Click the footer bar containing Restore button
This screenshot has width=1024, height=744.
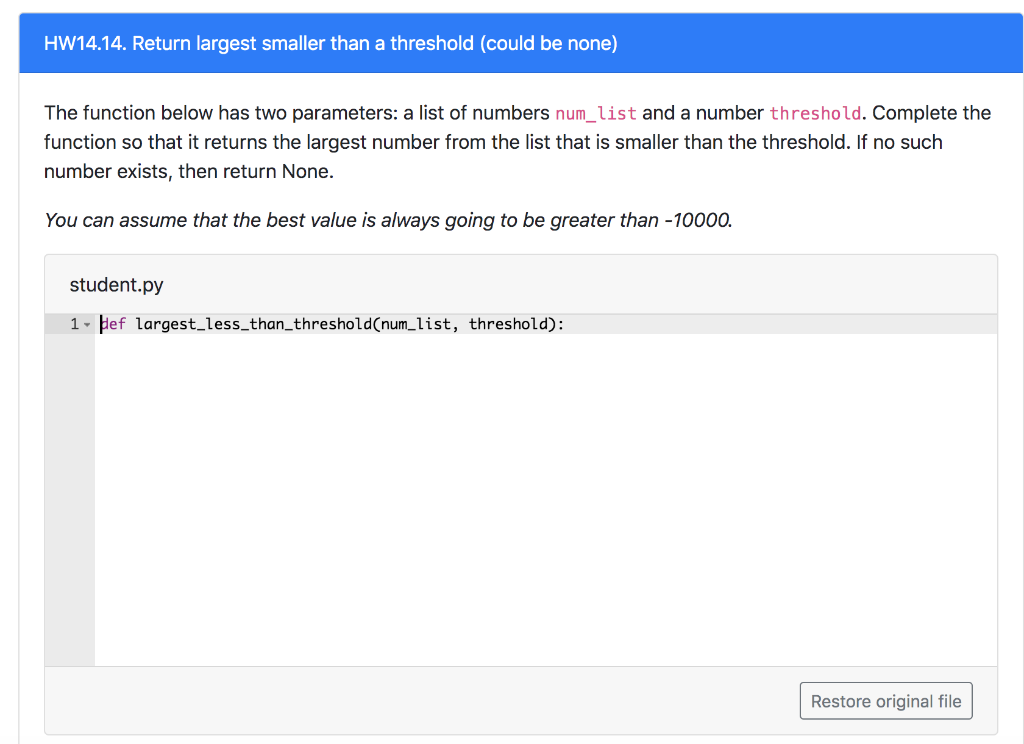400,700
